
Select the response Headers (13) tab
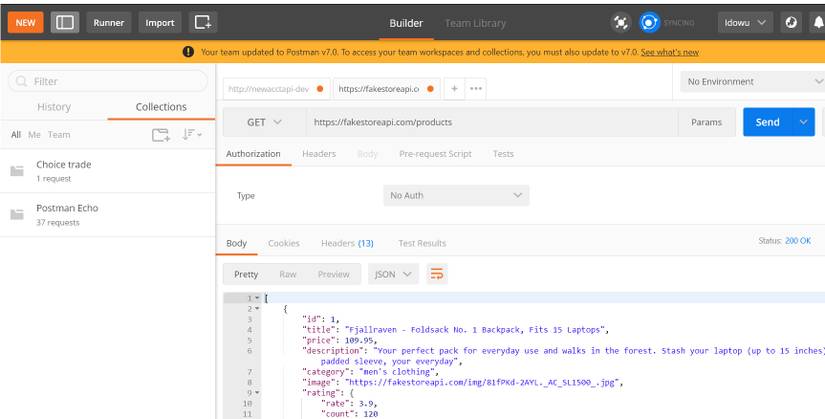coord(347,243)
